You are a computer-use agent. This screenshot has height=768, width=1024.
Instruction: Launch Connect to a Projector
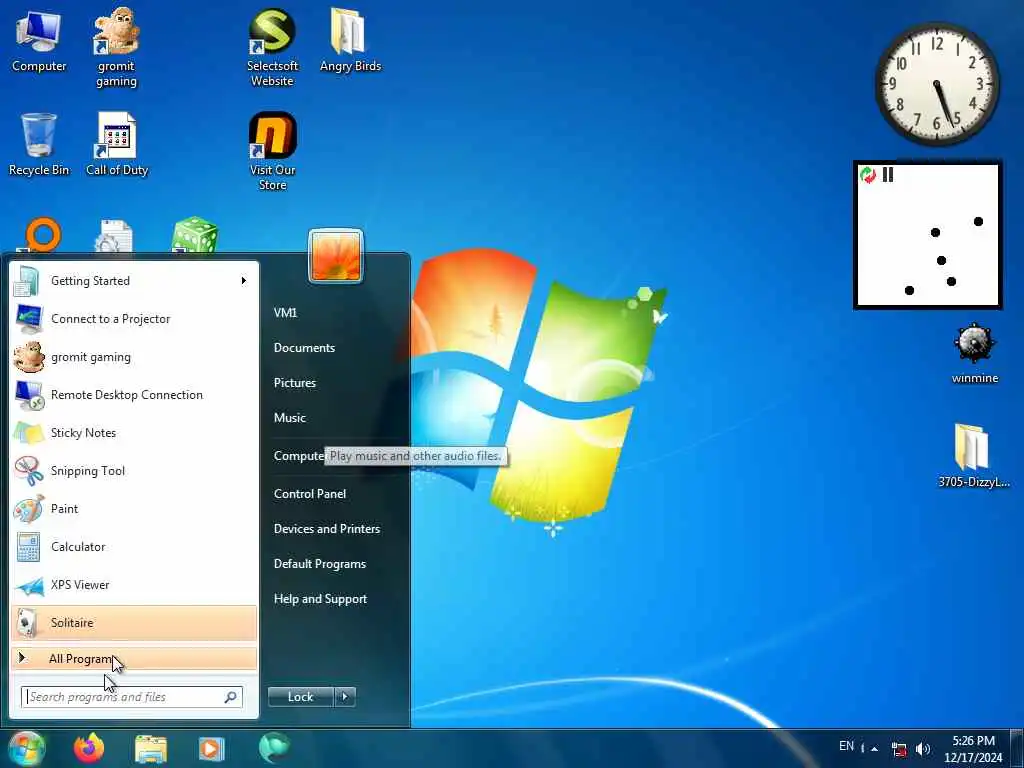coord(134,319)
